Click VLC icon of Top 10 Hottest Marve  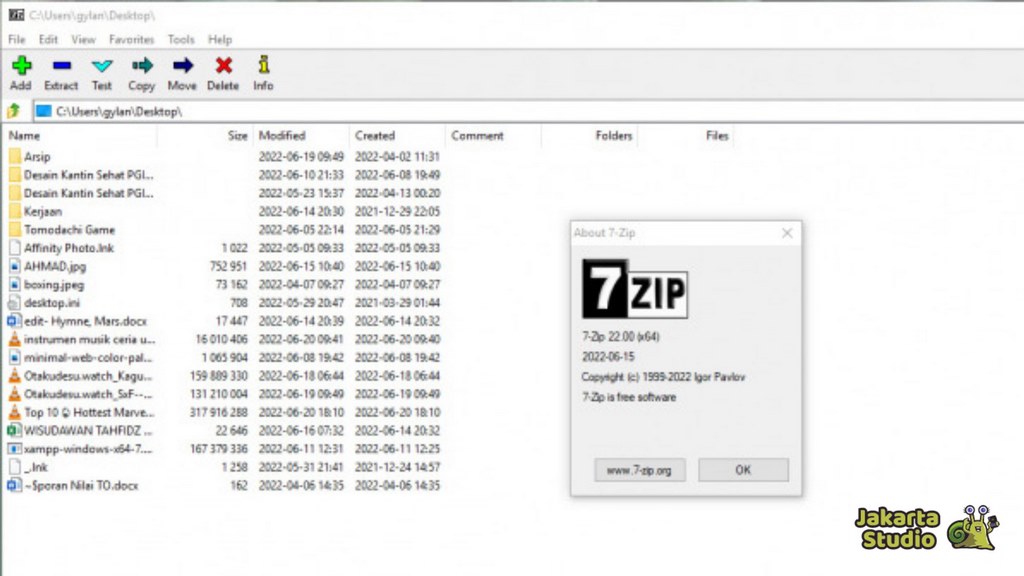(14, 413)
